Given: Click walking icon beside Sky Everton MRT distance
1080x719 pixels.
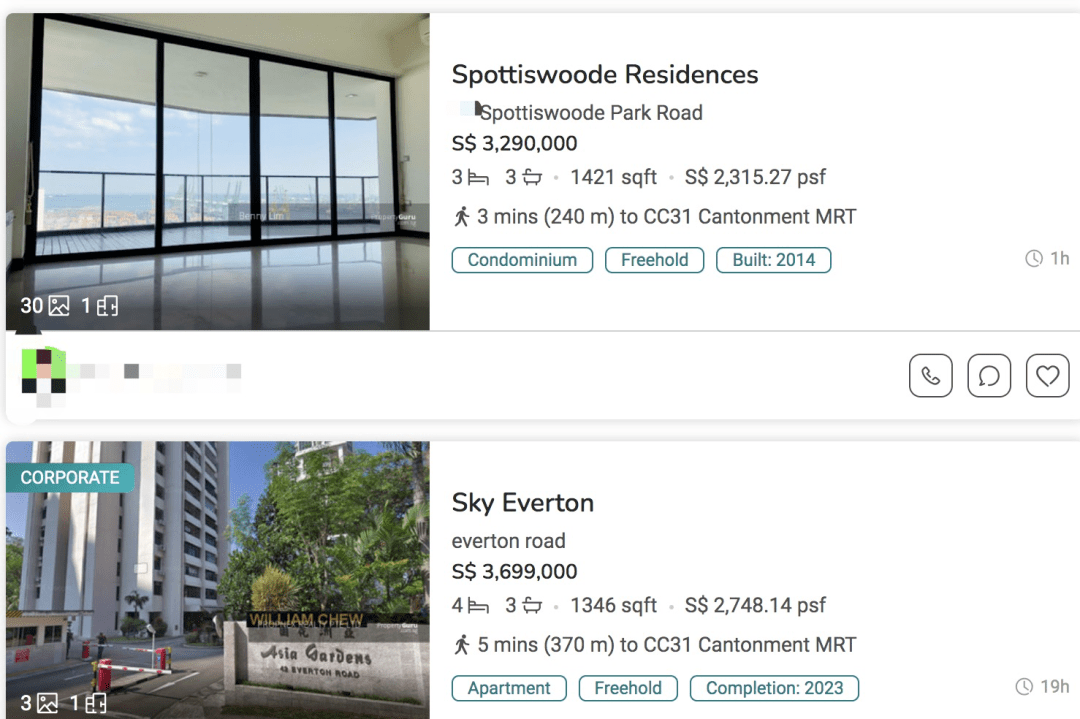Looking at the screenshot, I should [461, 644].
